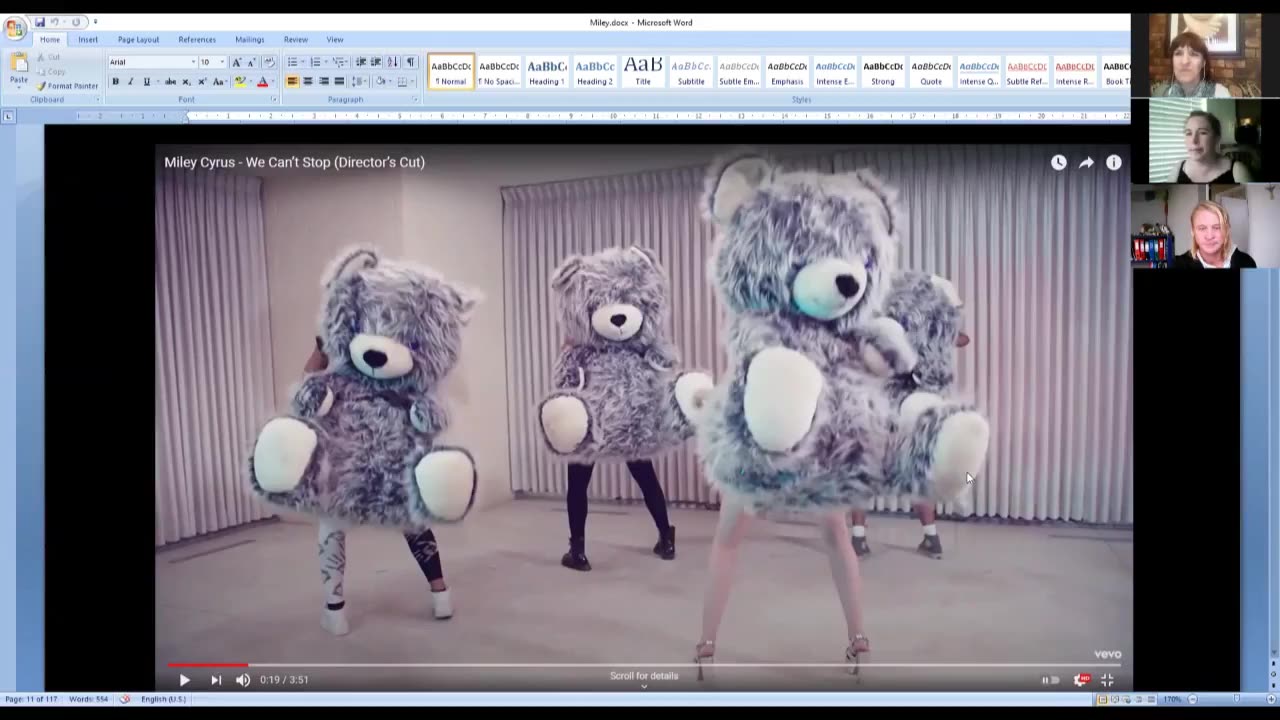Open the font name dropdown
The width and height of the screenshot is (1280, 720).
[193, 62]
